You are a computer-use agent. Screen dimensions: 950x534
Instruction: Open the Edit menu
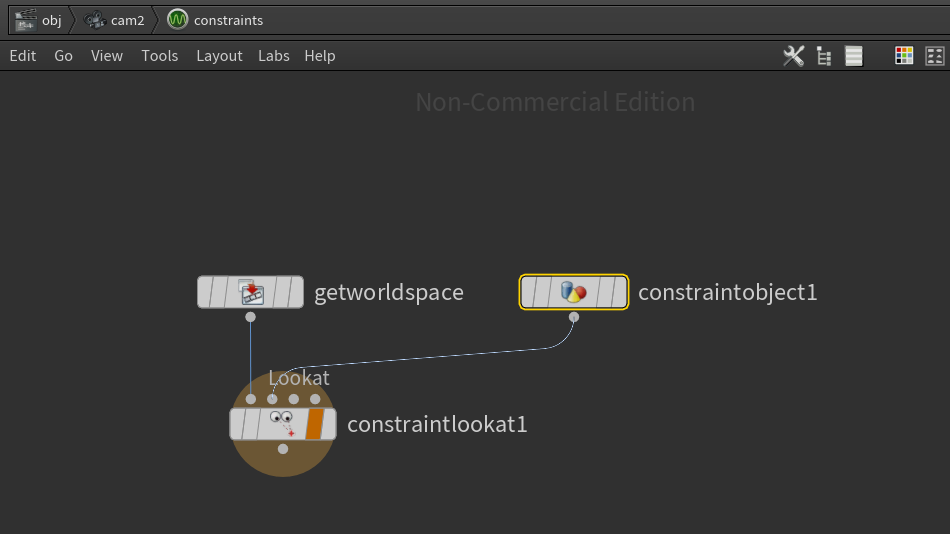(x=23, y=56)
